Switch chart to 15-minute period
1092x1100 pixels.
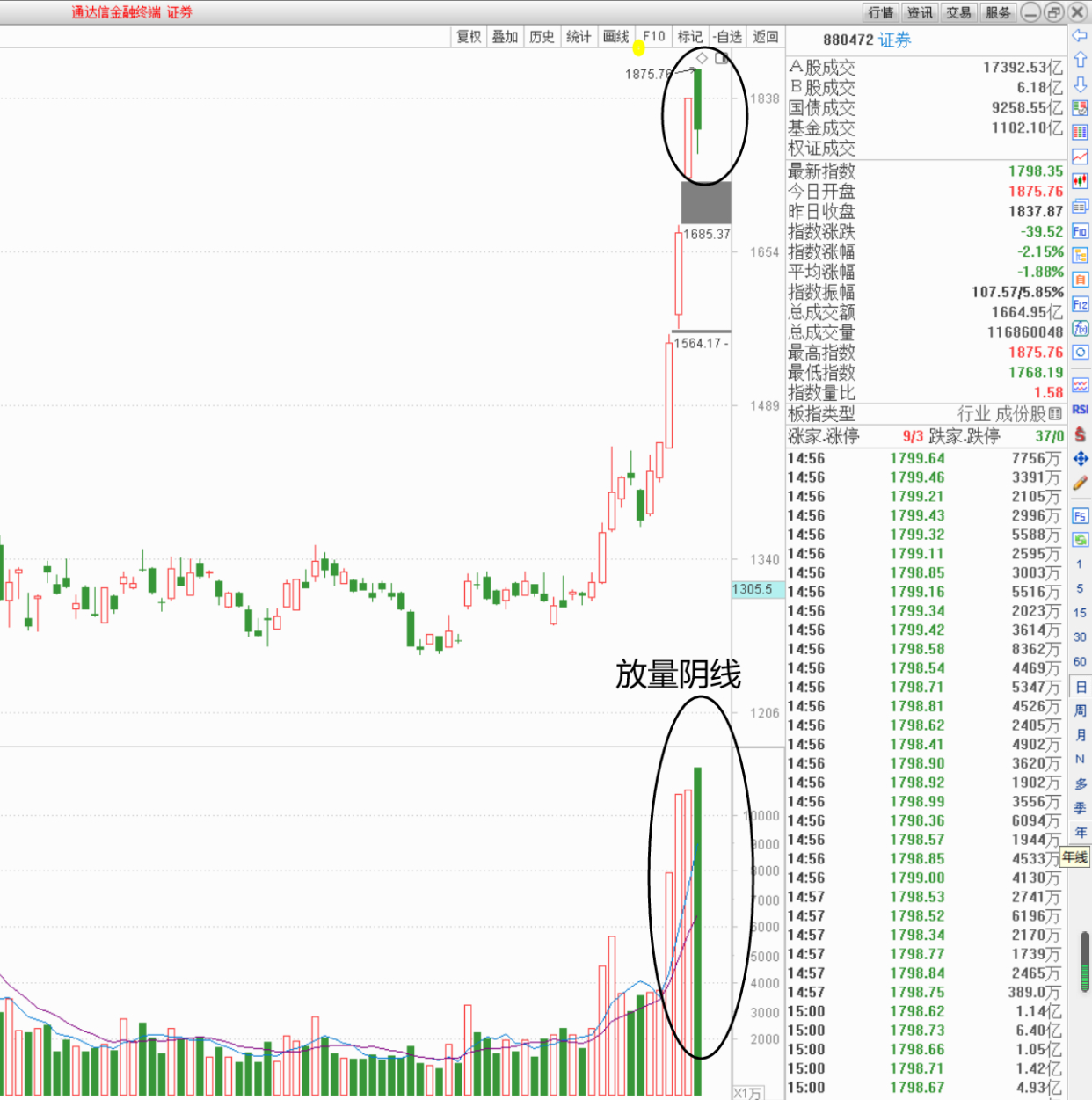[x=1080, y=613]
